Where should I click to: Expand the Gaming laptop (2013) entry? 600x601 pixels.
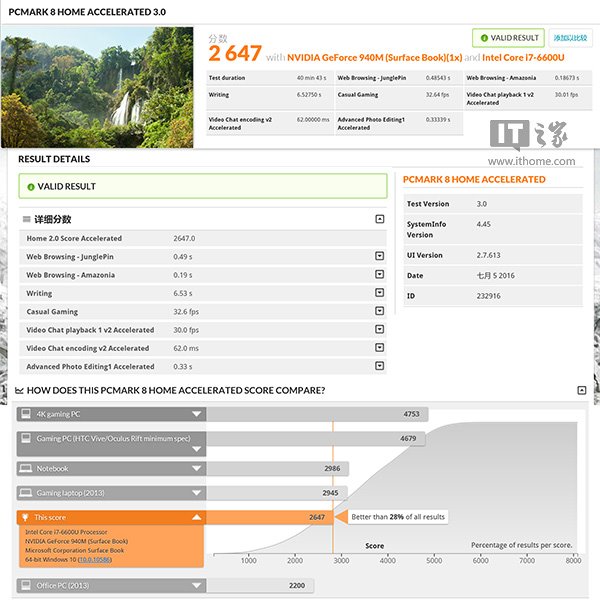pyautogui.click(x=196, y=493)
